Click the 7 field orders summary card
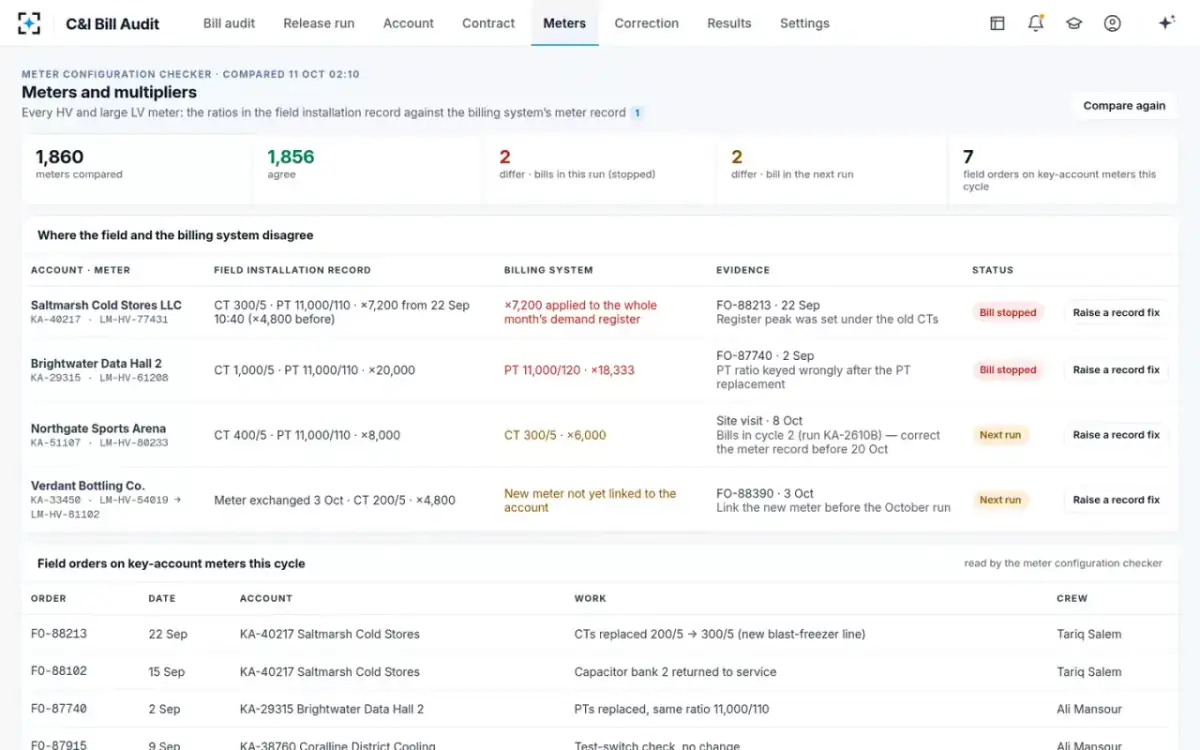Image resolution: width=1200 pixels, height=750 pixels. [x=1064, y=169]
